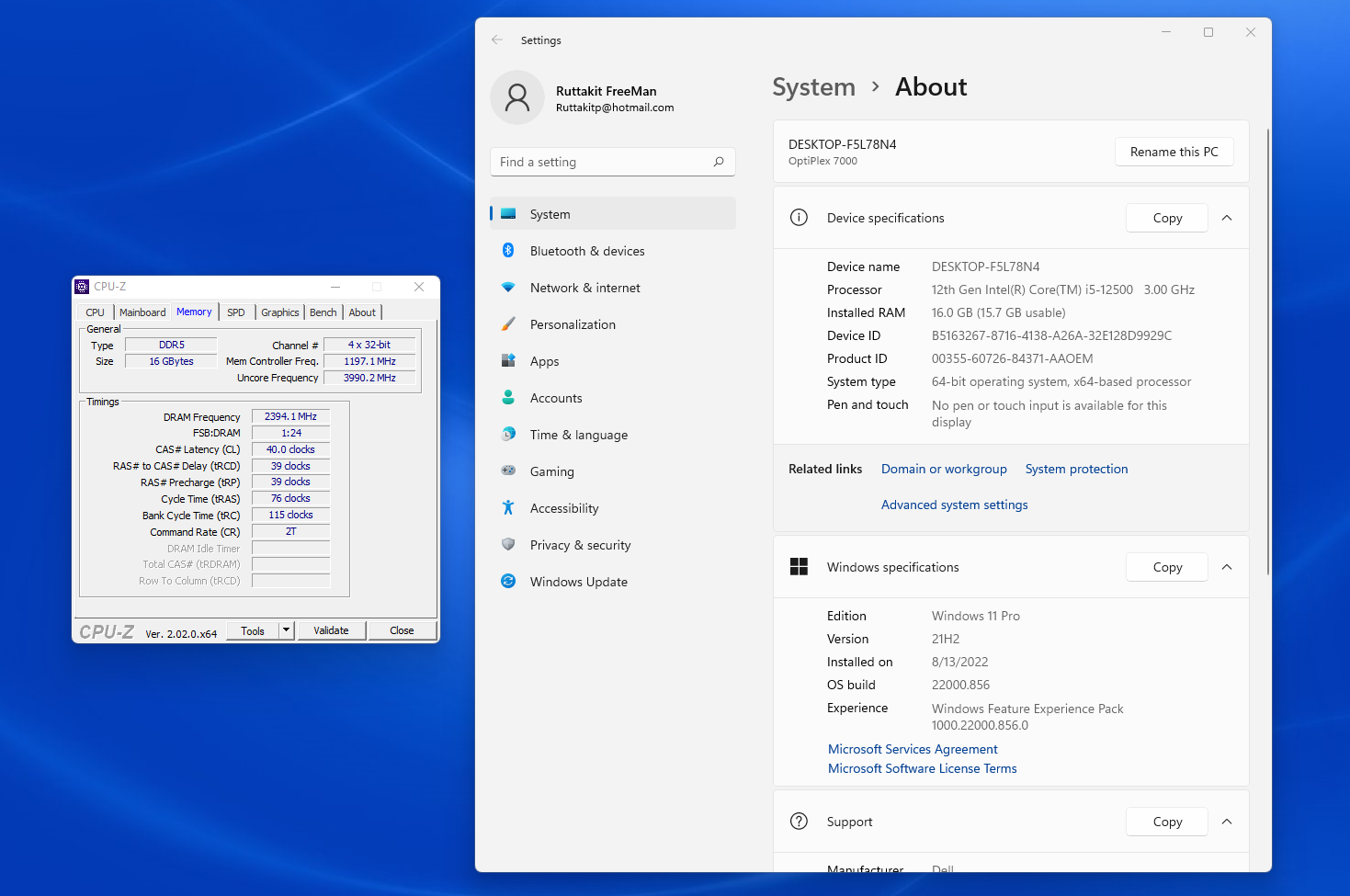Go to Personalization settings
Image resolution: width=1350 pixels, height=896 pixels.
pos(613,324)
